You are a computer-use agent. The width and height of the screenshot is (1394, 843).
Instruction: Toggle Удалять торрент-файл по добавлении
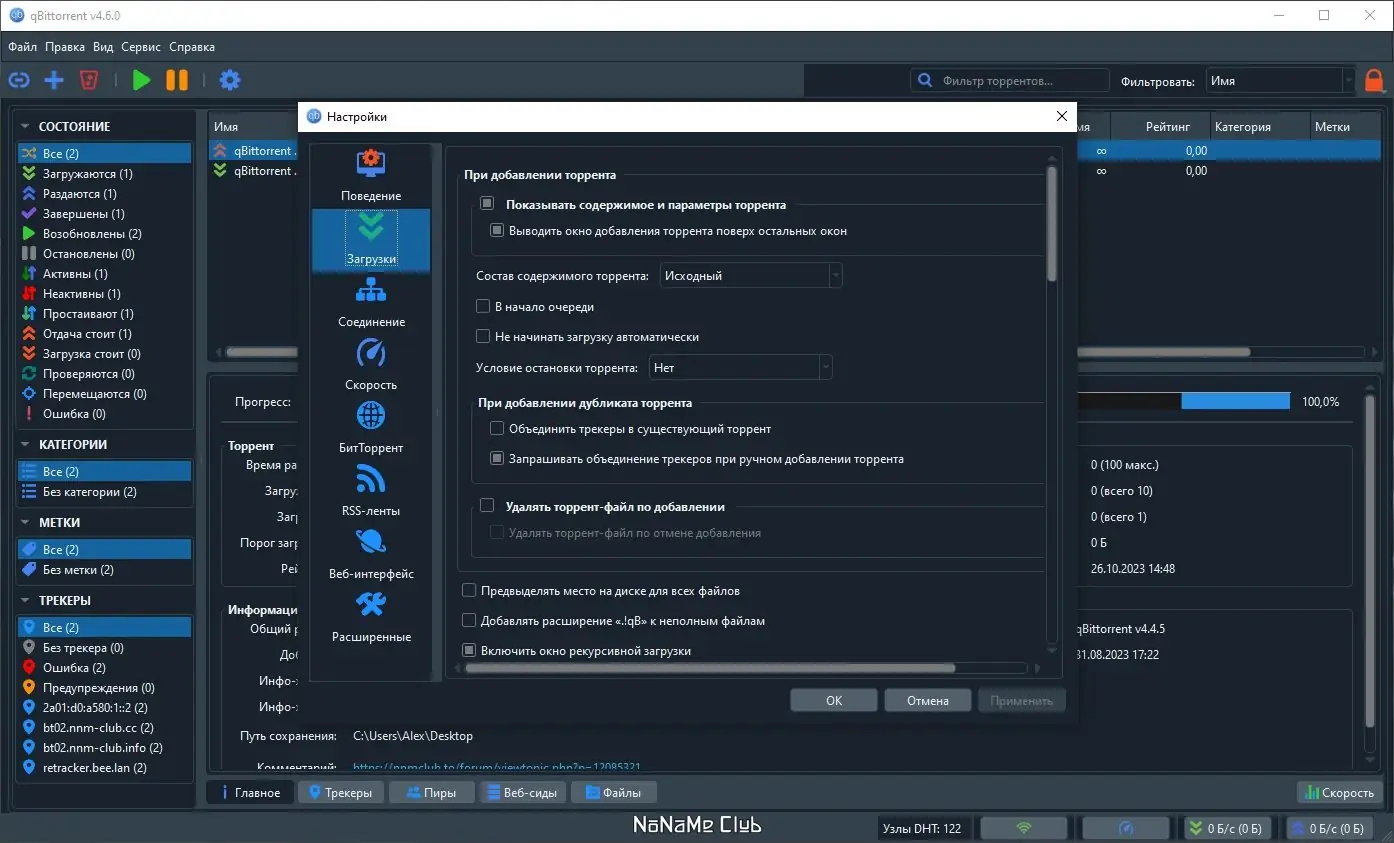click(x=487, y=505)
